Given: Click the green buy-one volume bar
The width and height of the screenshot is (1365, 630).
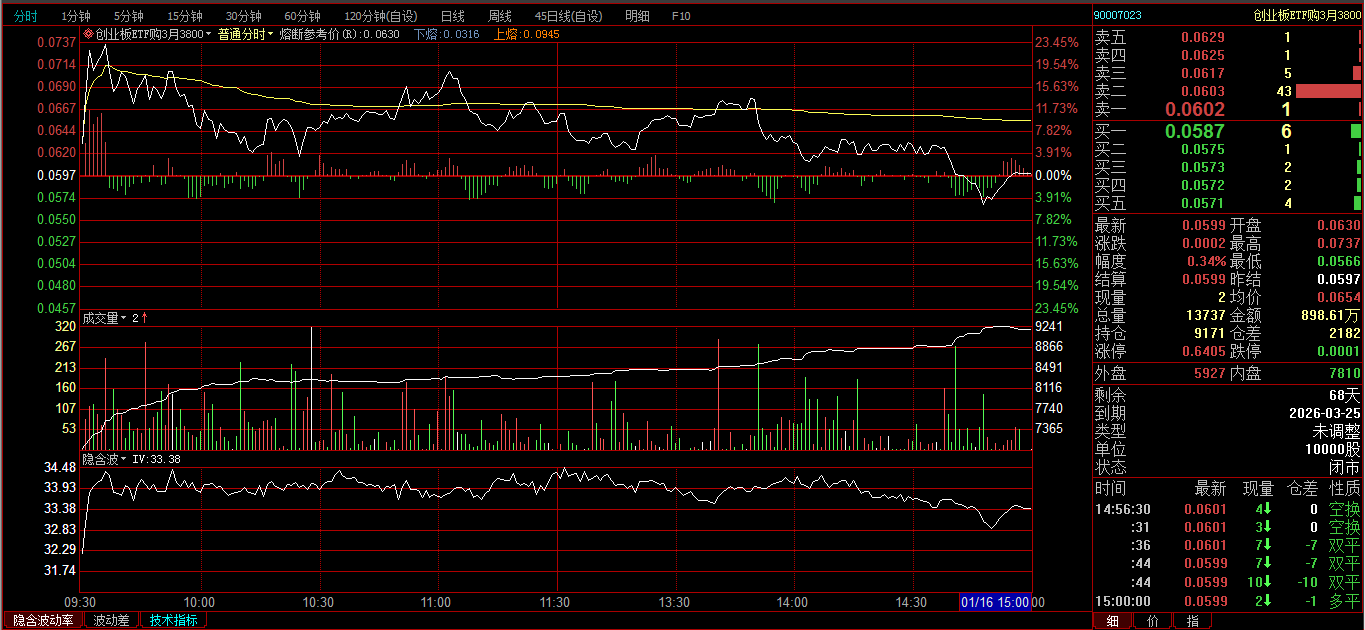Looking at the screenshot, I should [x=1355, y=131].
